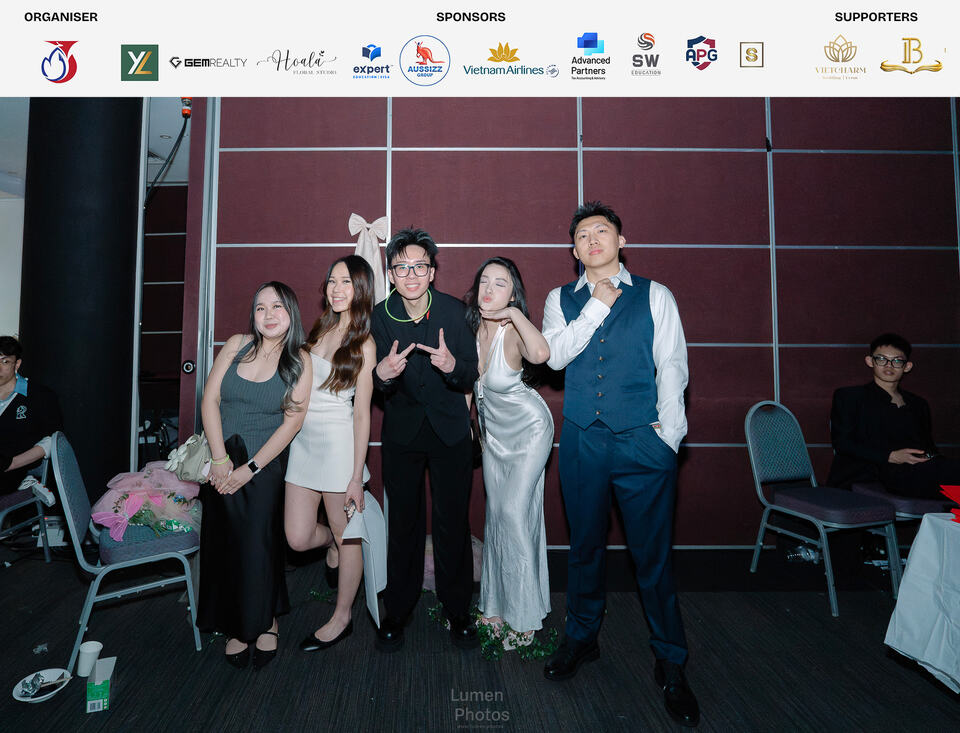Click the Aussizz Group kangaroo logo
Image resolution: width=960 pixels, height=733 pixels.
pos(425,60)
